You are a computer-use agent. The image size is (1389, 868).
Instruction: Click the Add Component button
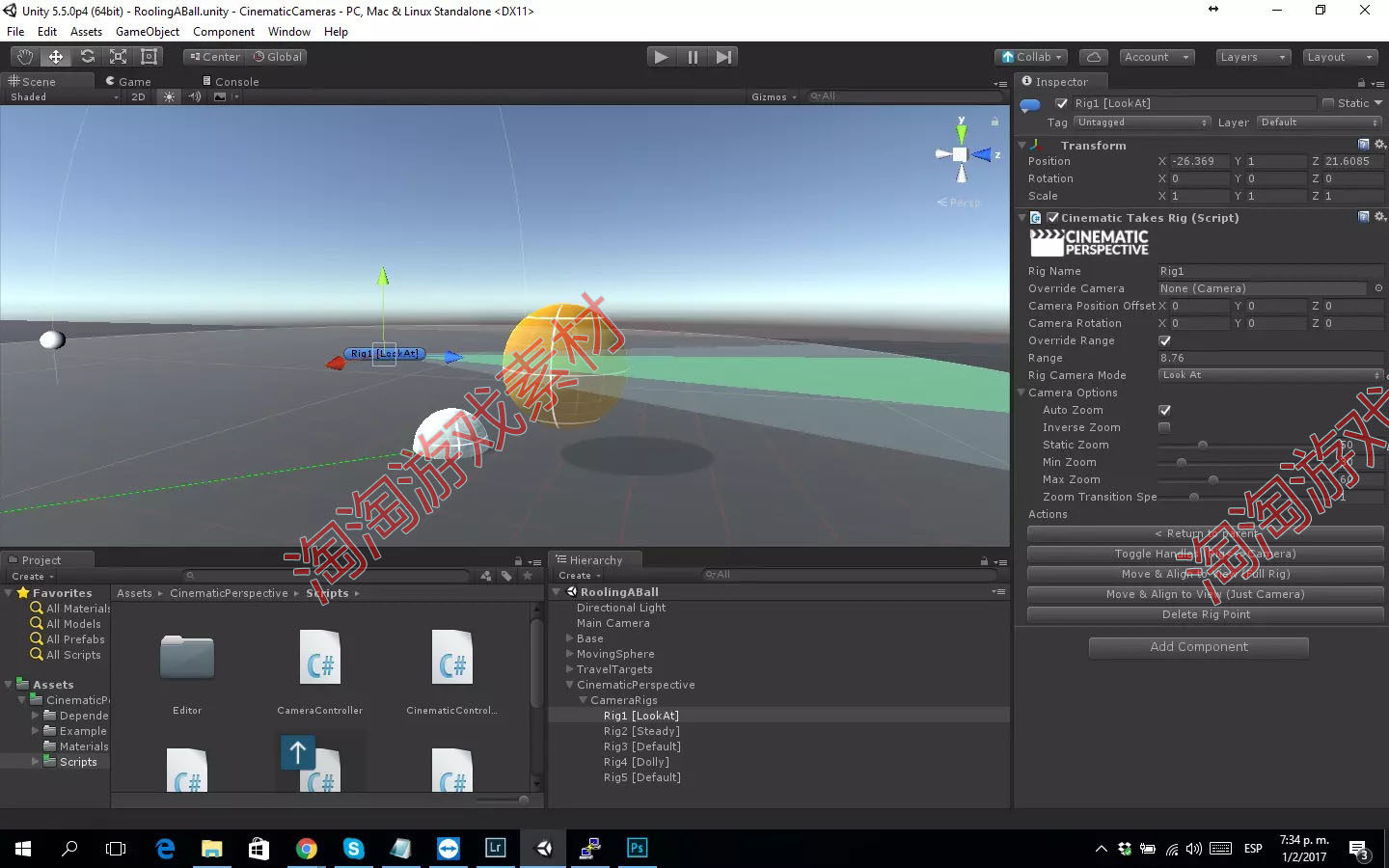pyautogui.click(x=1198, y=646)
